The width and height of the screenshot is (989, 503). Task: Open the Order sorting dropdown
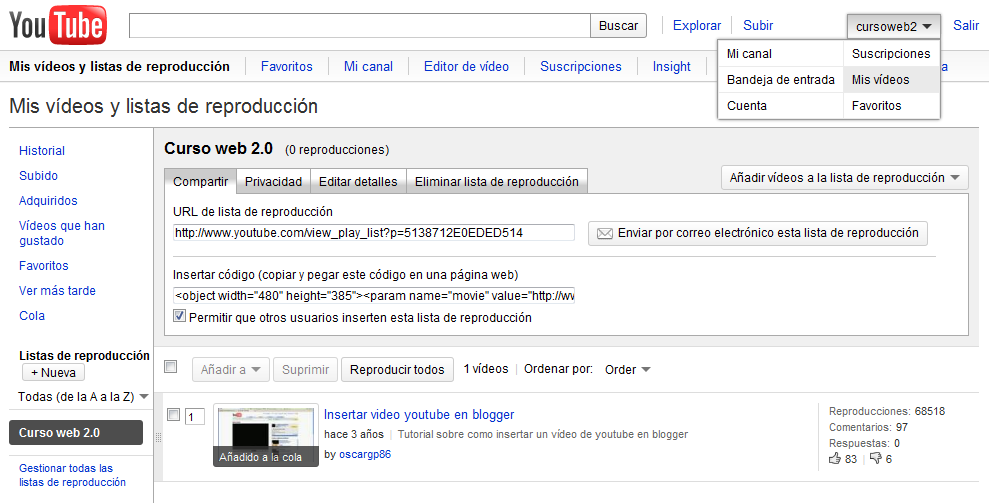[628, 370]
